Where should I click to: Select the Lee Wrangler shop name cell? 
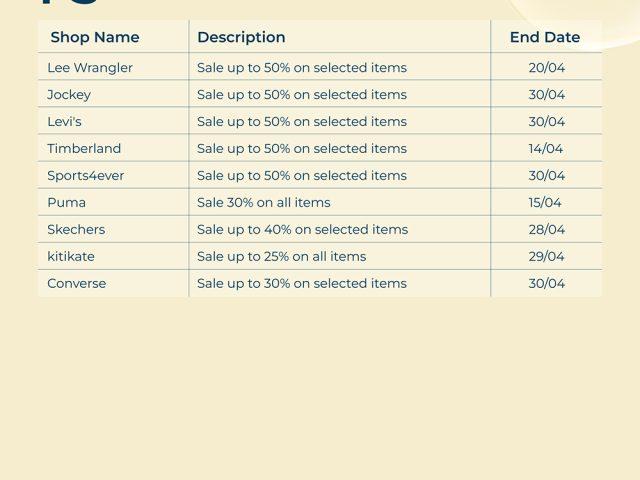tap(90, 68)
